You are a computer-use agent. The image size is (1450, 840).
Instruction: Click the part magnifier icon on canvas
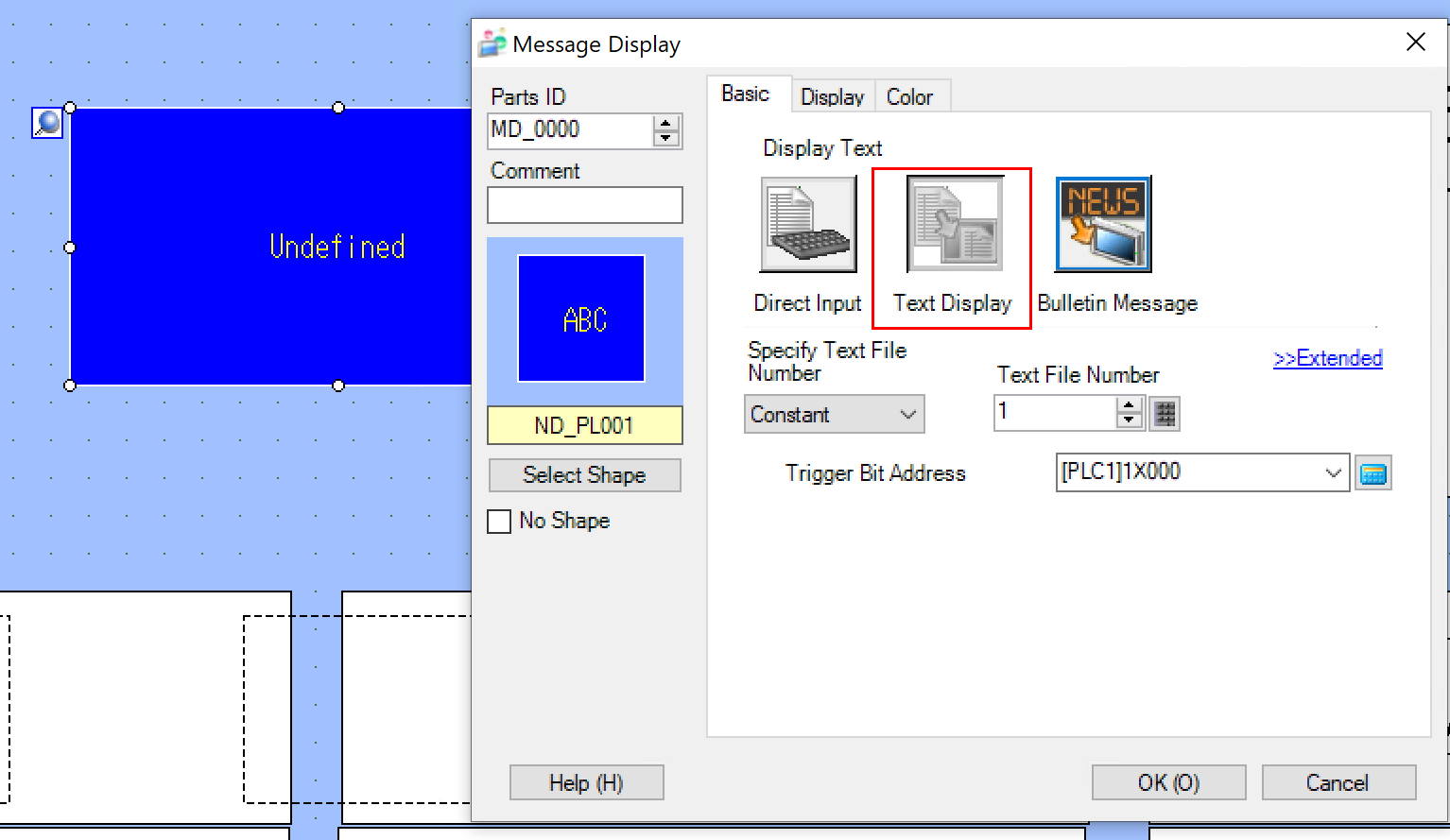(x=47, y=122)
